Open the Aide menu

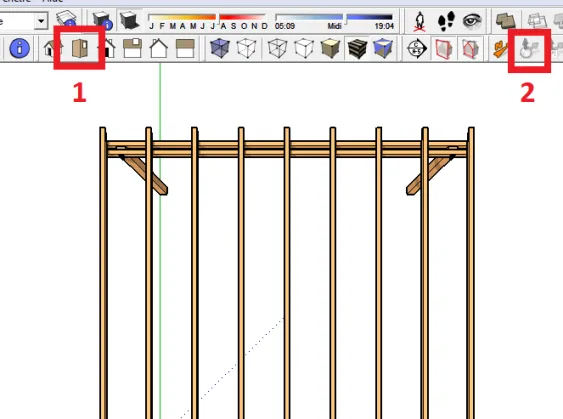point(52,1)
